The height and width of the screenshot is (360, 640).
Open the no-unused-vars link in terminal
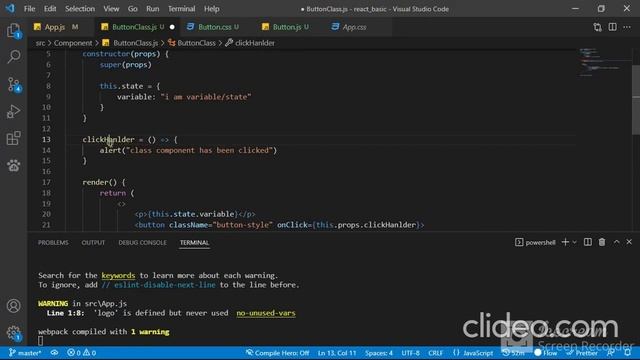pos(266,313)
